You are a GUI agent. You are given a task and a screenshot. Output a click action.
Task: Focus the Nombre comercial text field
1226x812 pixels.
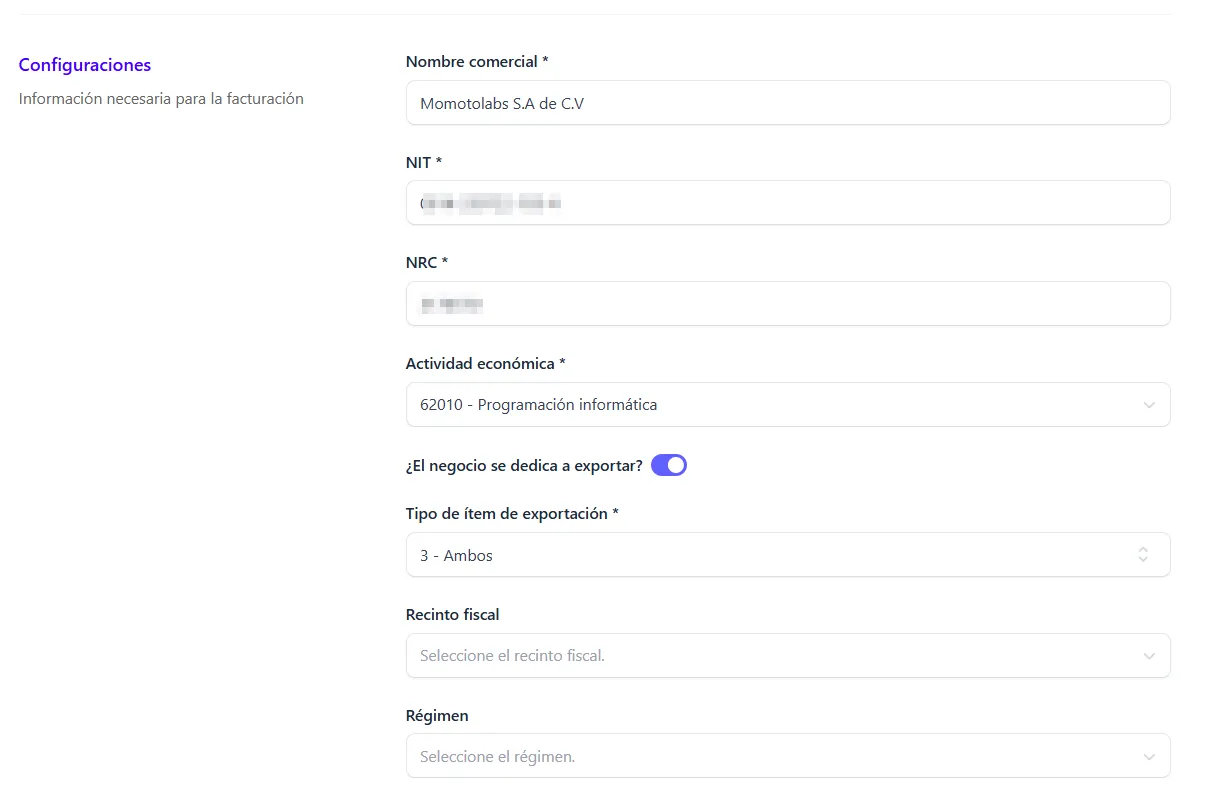click(x=787, y=103)
